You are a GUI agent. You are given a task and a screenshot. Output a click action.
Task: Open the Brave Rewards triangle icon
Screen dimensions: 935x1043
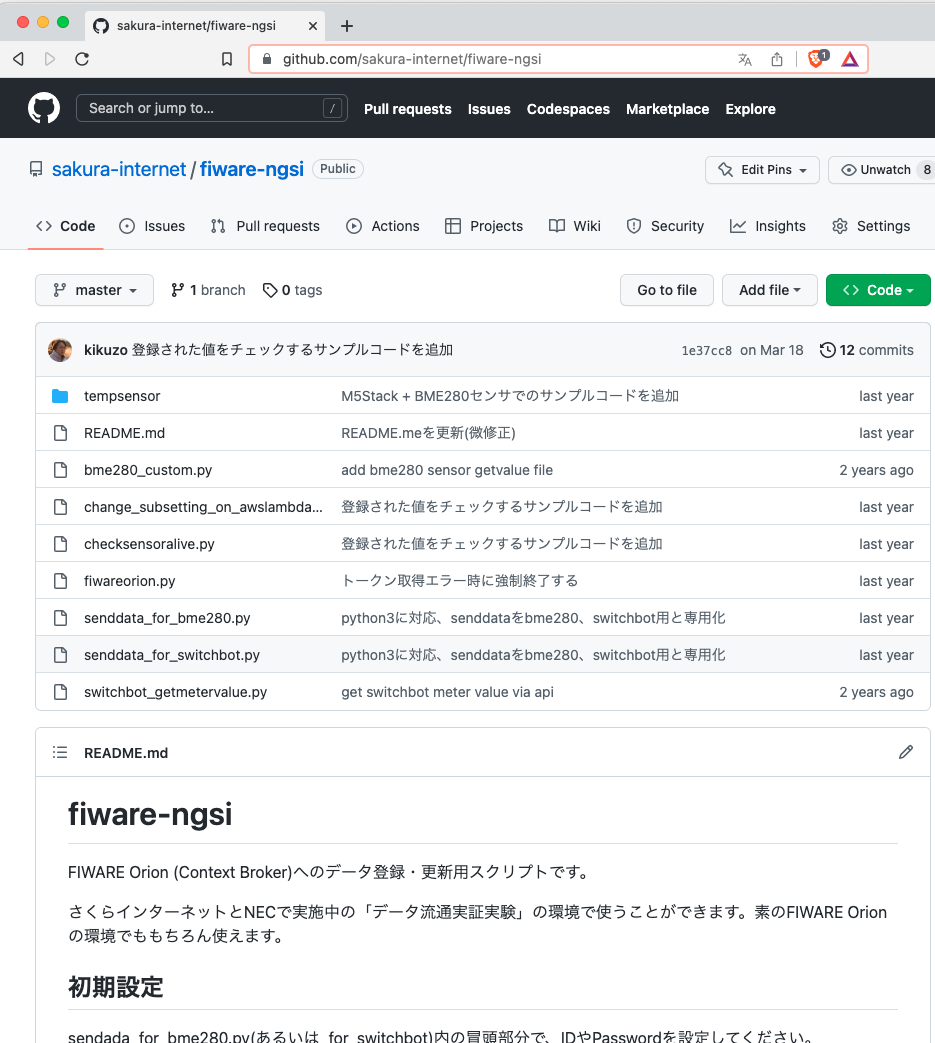coord(850,60)
